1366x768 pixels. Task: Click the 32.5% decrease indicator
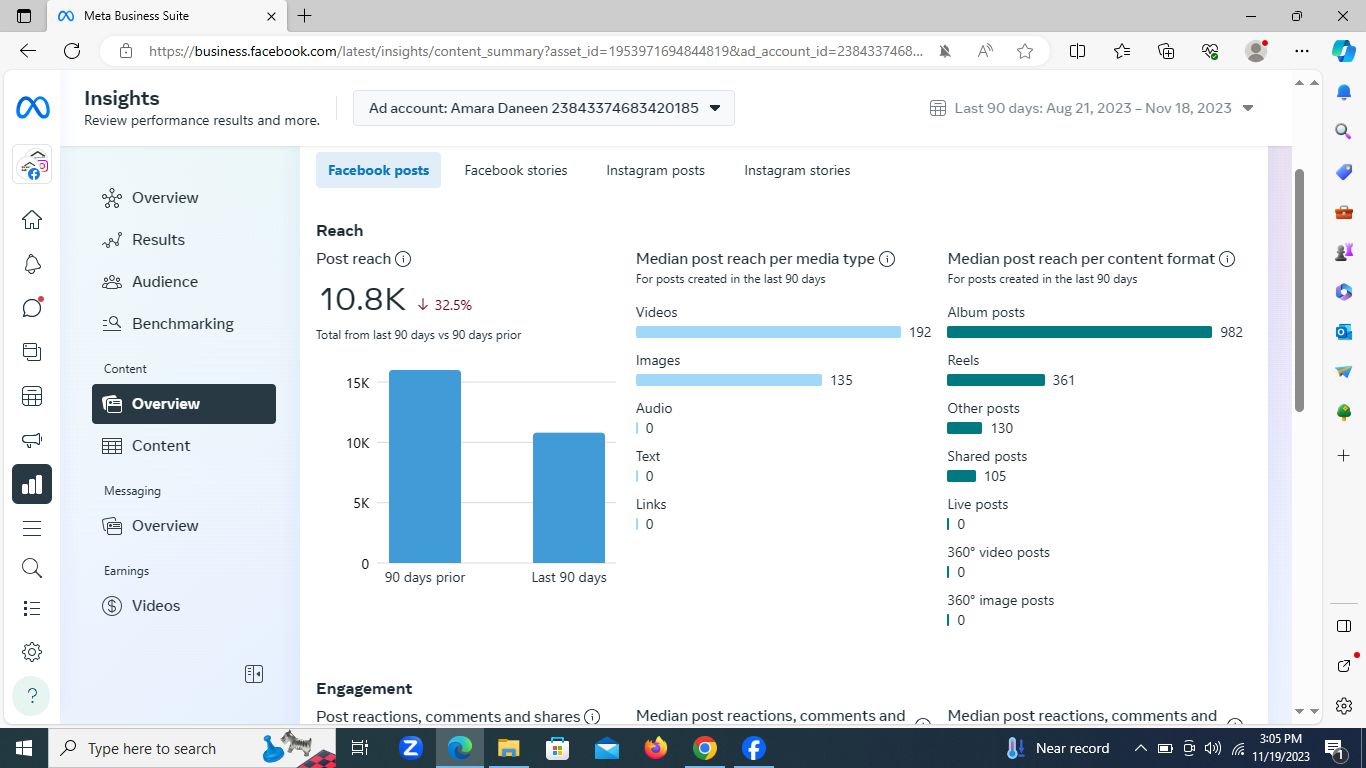pos(445,305)
